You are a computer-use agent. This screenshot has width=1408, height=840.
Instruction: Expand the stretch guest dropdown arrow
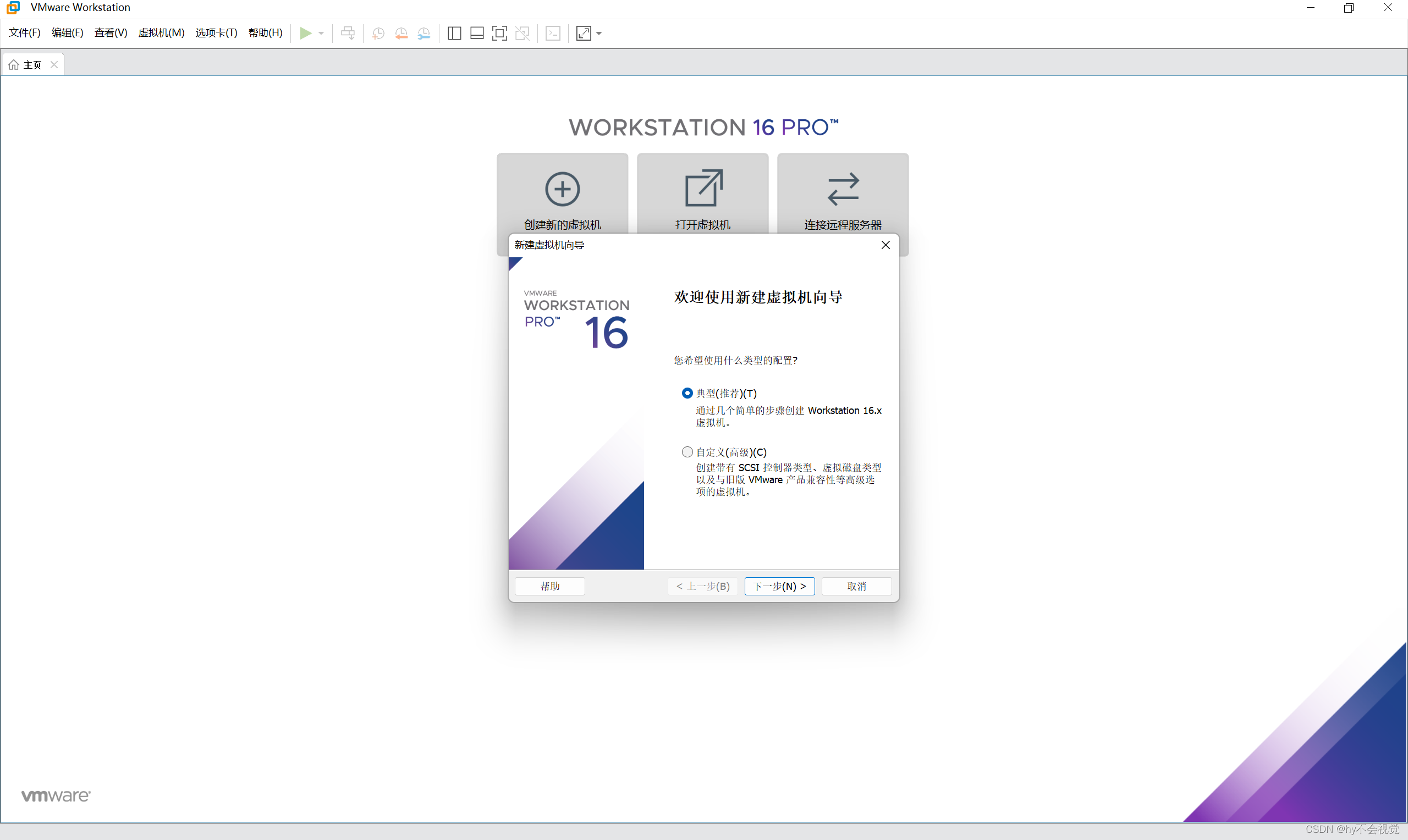[599, 34]
